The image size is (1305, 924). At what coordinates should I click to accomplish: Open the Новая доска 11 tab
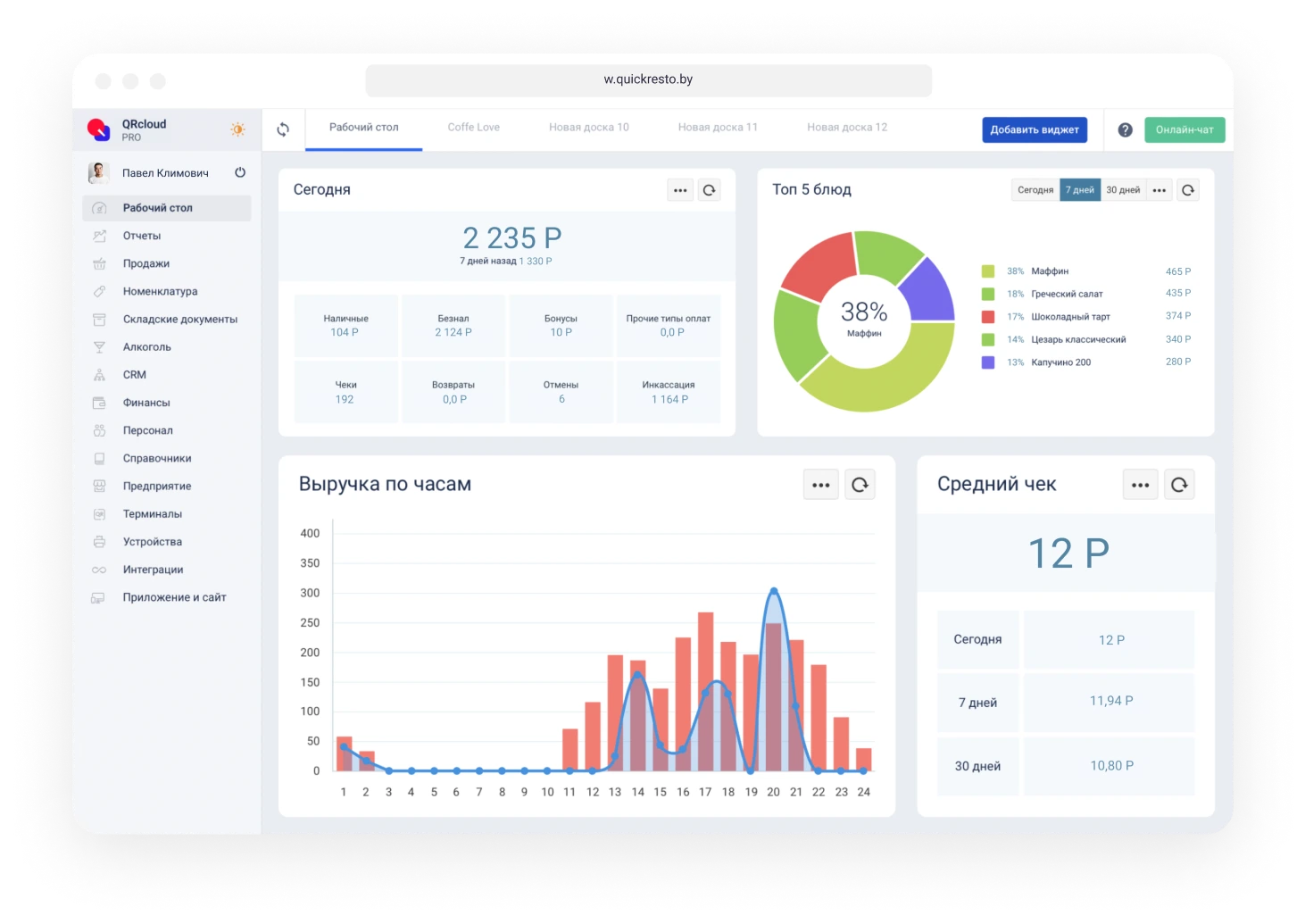click(718, 128)
